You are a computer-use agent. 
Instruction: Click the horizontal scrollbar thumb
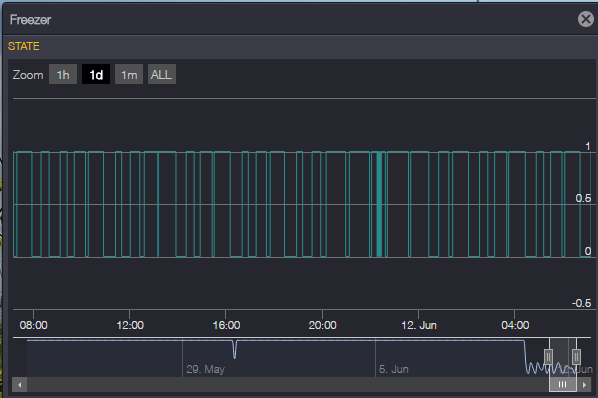coord(563,384)
